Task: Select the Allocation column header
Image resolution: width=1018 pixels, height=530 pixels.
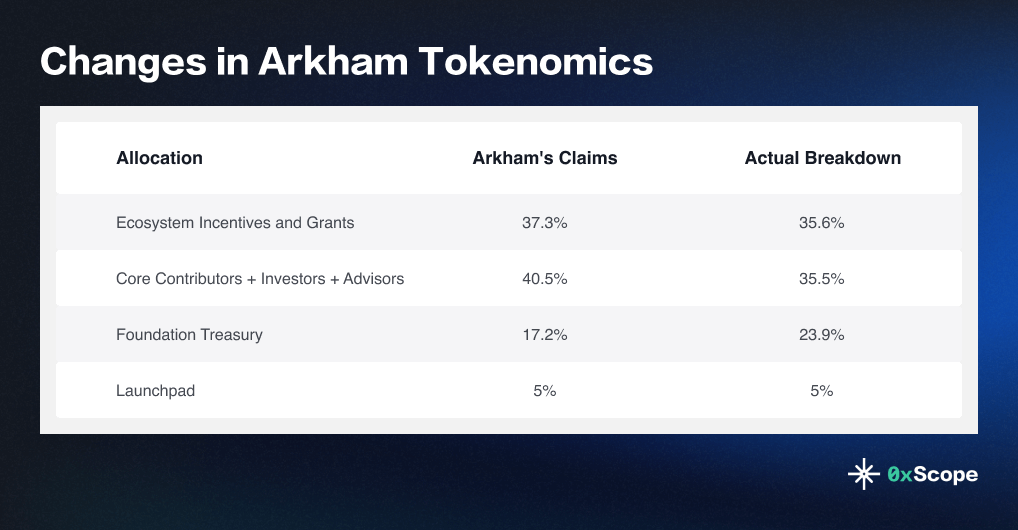Action: (159, 158)
